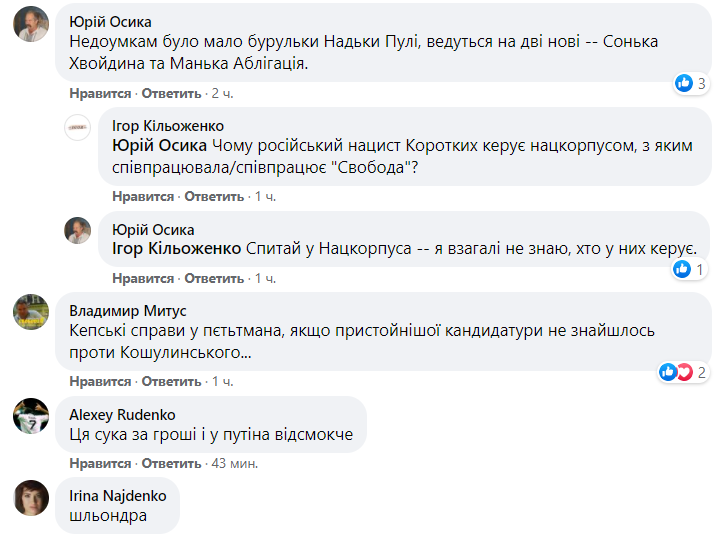Click Alexey Rudenko's avatar

pos(31,416)
